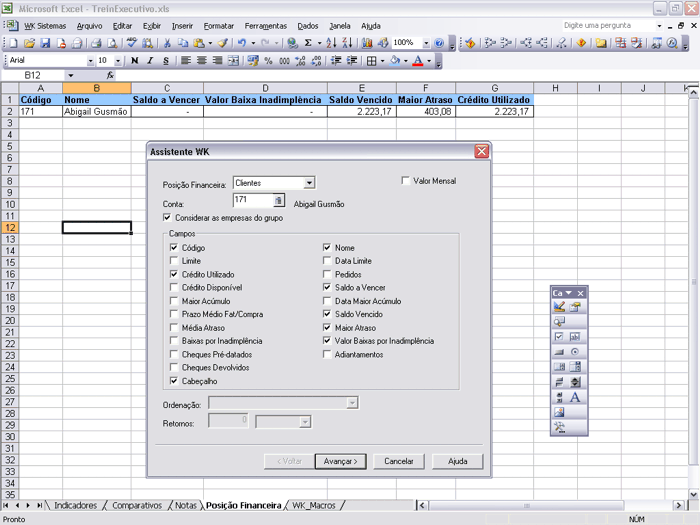The width and height of the screenshot is (700, 525).
Task: Open the Chart Wizard icon
Action: coord(368,43)
